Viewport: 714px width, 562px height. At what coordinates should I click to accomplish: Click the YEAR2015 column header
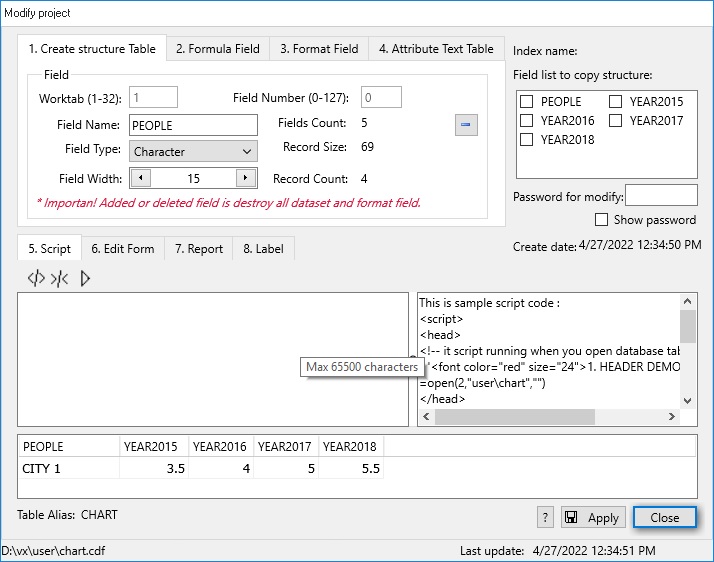pos(154,446)
